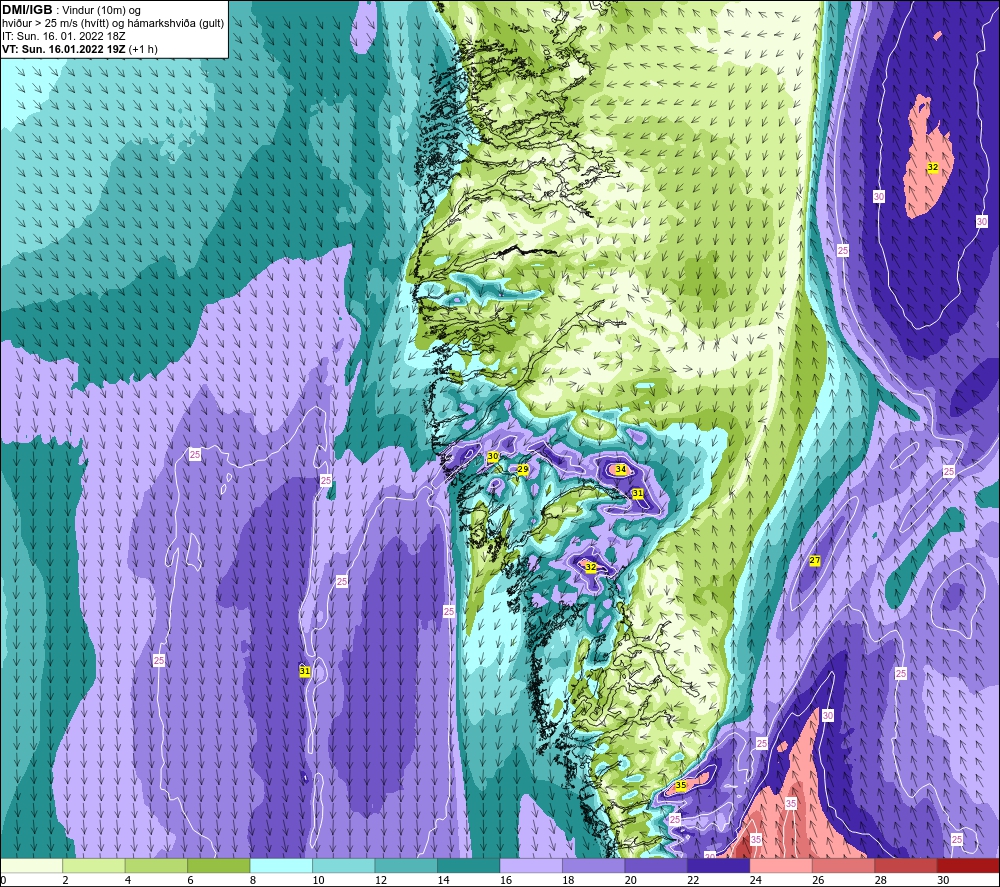This screenshot has width=1000, height=887.
Task: Click the yellow 31 label over the western ocean
Action: pyautogui.click(x=305, y=671)
